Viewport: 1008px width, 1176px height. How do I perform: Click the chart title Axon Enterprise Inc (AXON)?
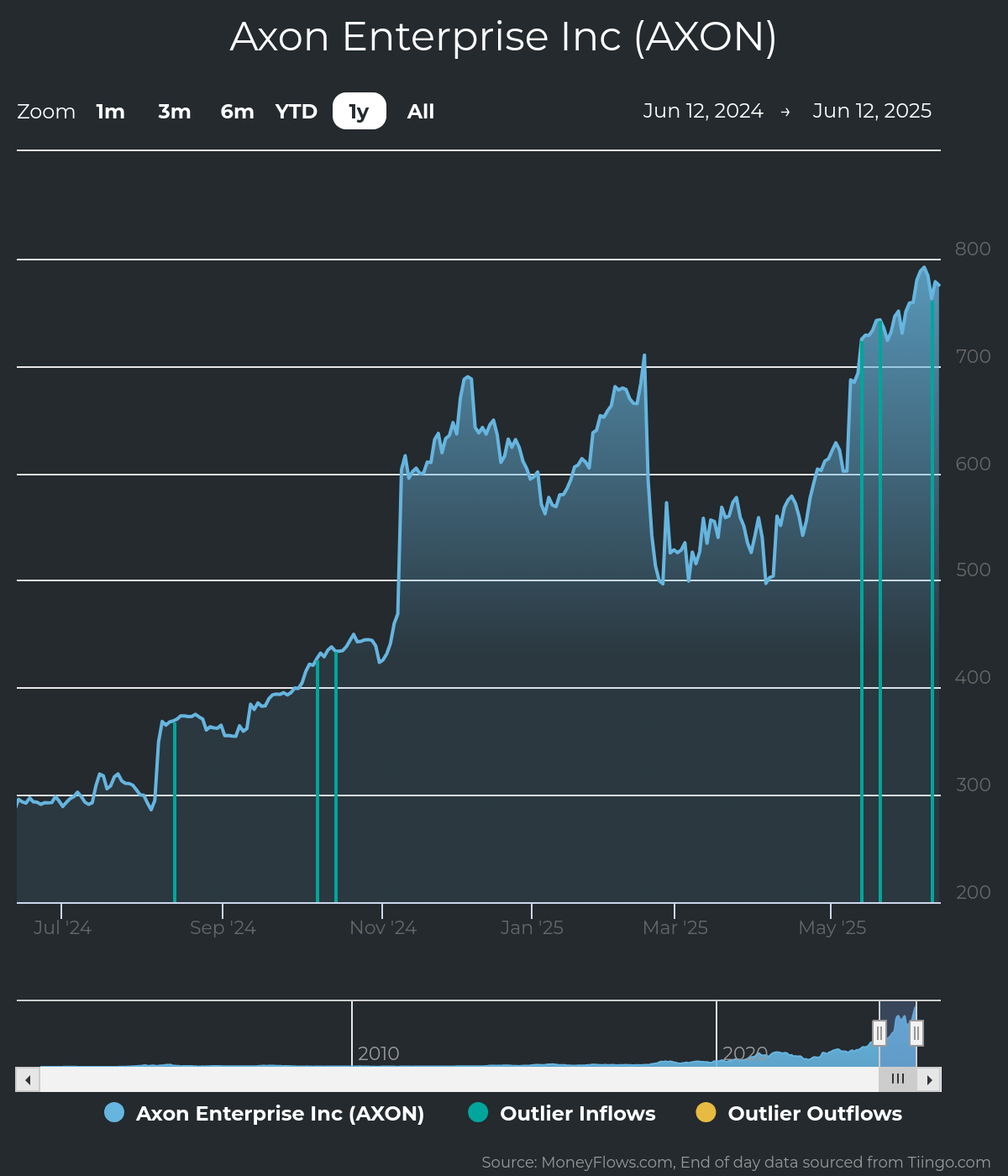pyautogui.click(x=503, y=37)
